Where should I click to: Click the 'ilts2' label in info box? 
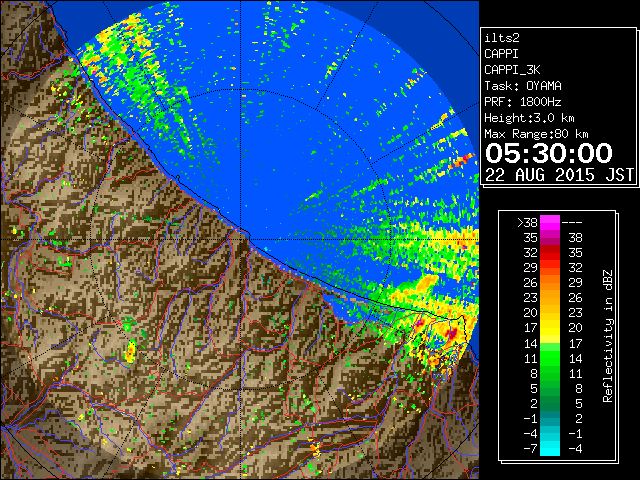tap(502, 38)
